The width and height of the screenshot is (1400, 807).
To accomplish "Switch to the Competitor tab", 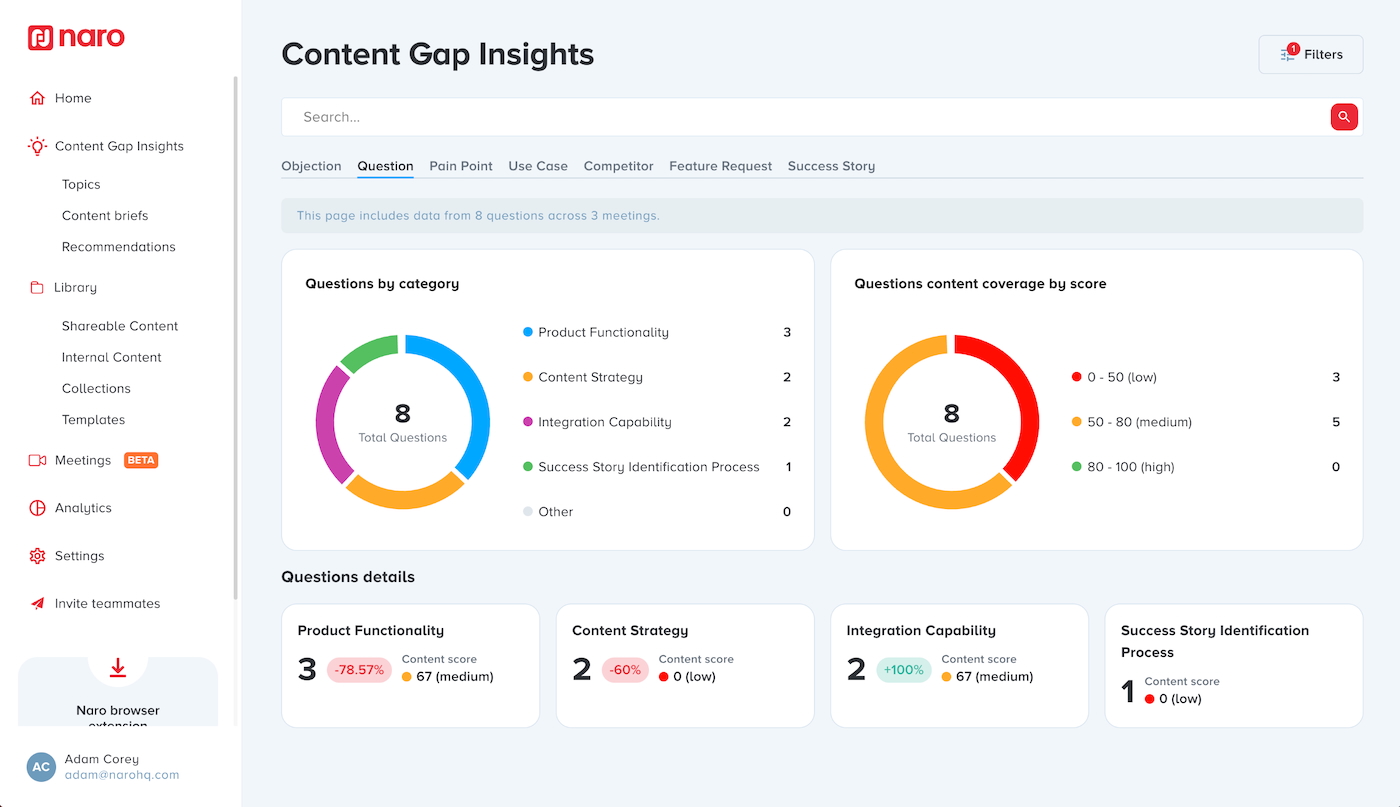I will pos(618,165).
